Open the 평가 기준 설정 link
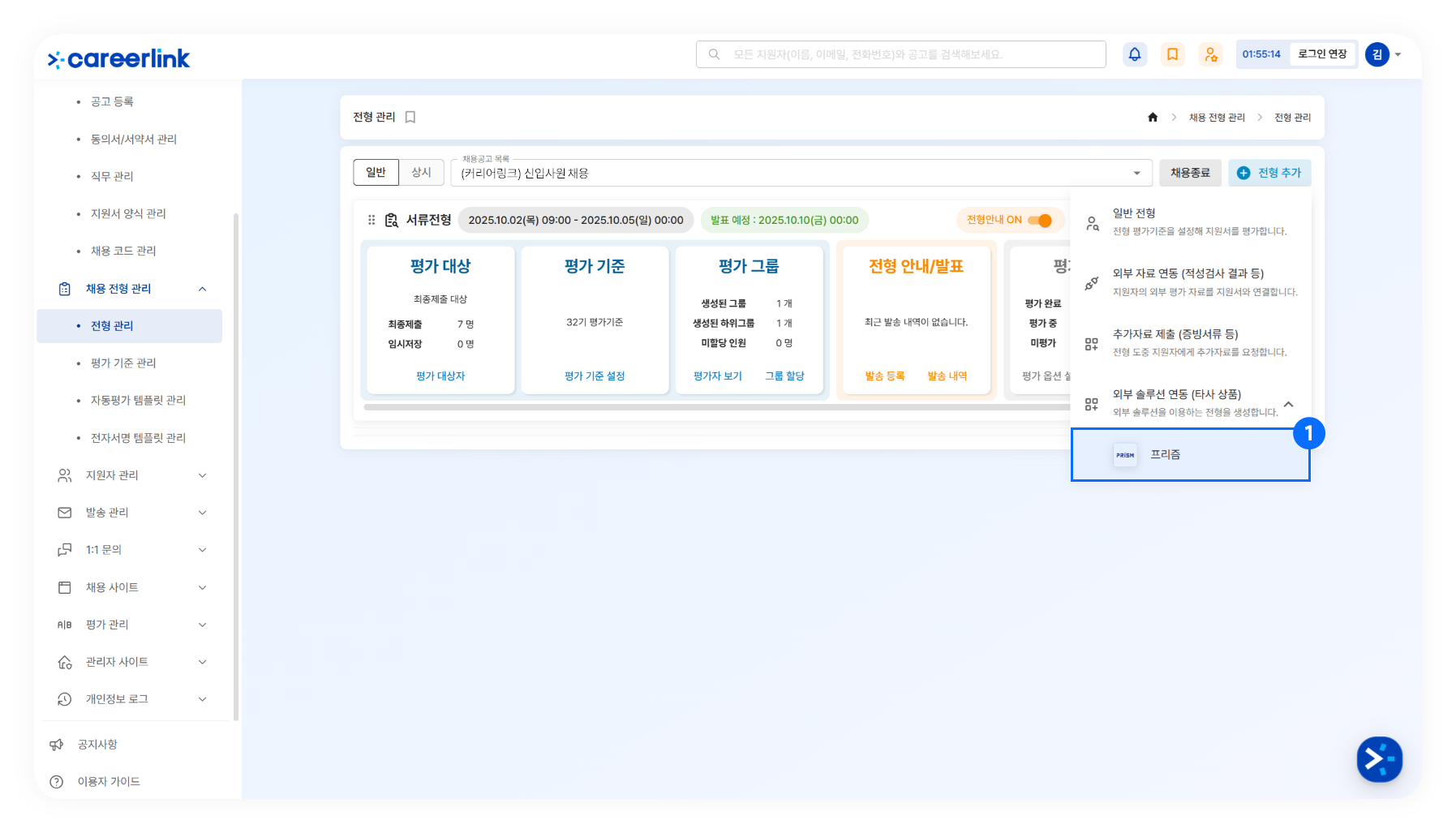The height and width of the screenshot is (833, 1456). (595, 376)
